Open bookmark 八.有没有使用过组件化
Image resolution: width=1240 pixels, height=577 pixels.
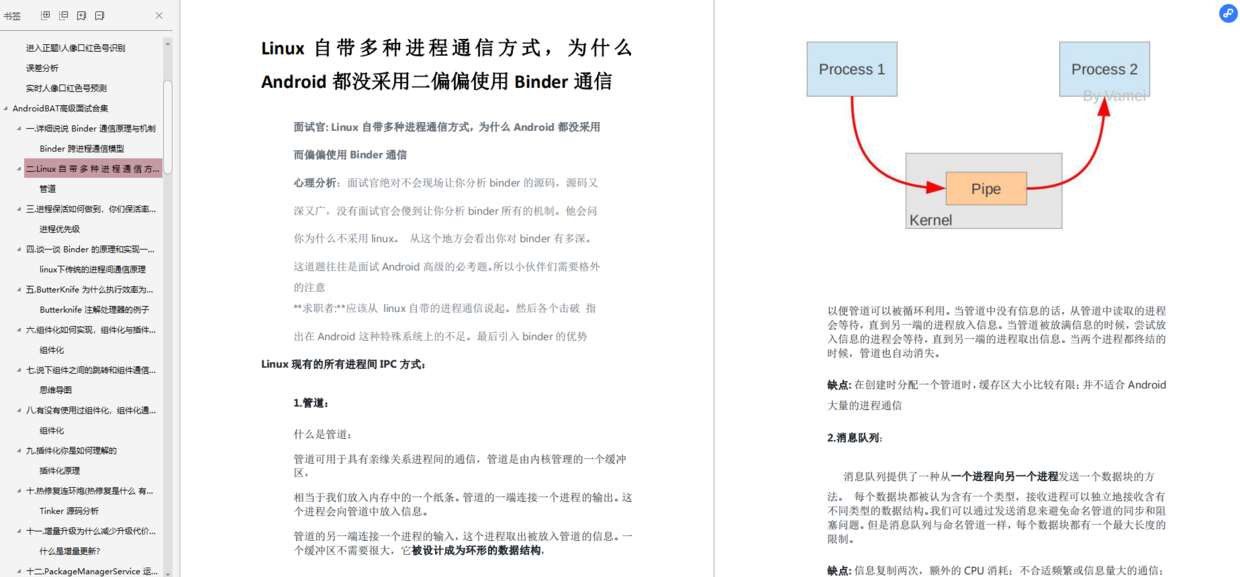91,410
